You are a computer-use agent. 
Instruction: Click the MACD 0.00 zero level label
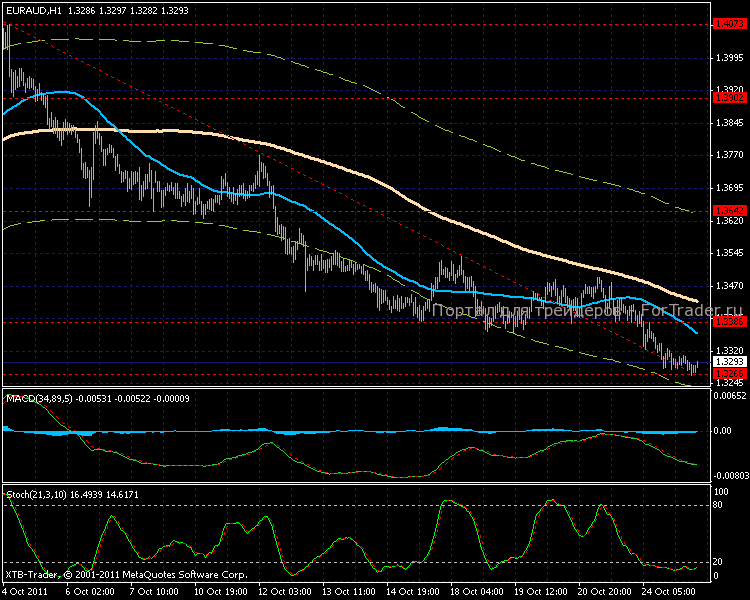pyautogui.click(x=724, y=431)
